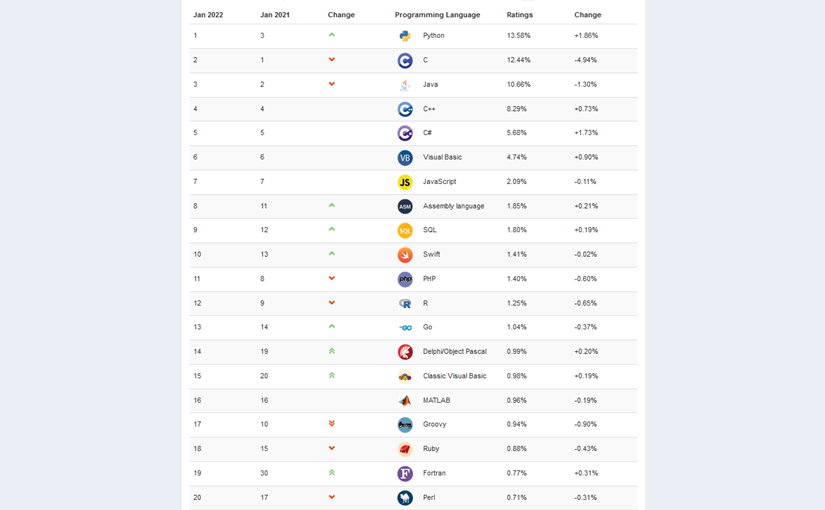Click the green up arrow for Python
The width and height of the screenshot is (825, 510).
tap(332, 35)
